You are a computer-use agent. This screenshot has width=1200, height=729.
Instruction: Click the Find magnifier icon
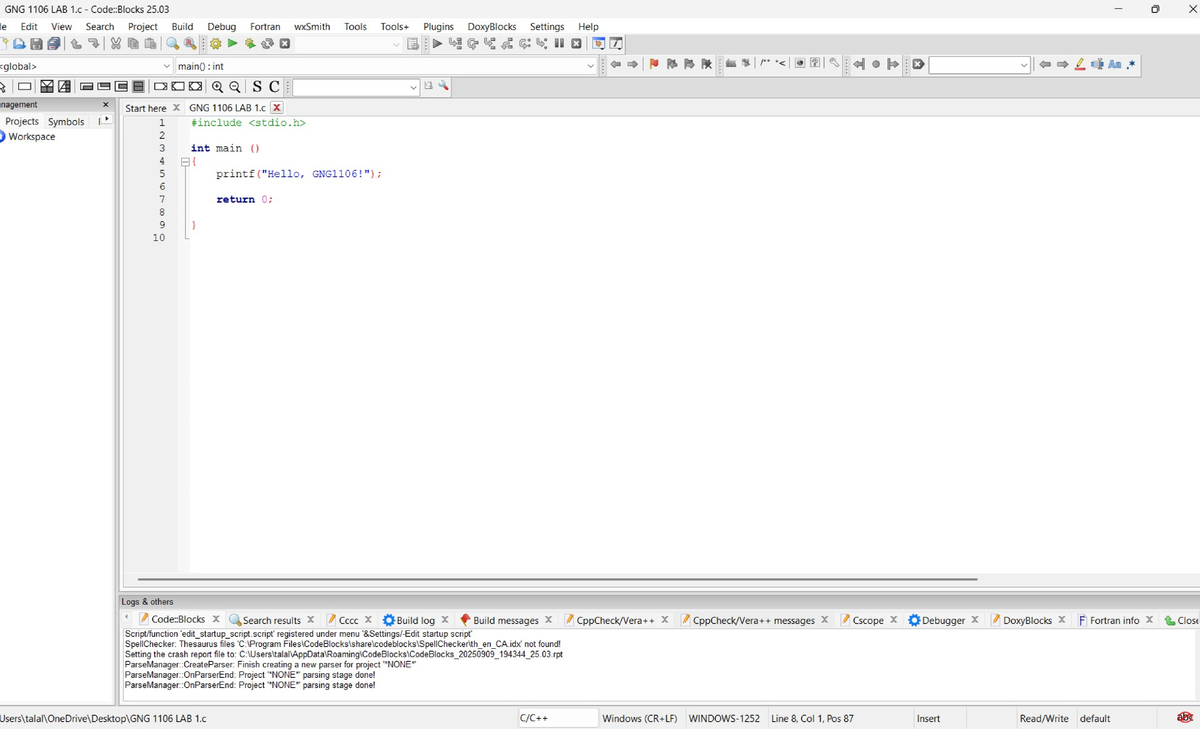(x=173, y=44)
